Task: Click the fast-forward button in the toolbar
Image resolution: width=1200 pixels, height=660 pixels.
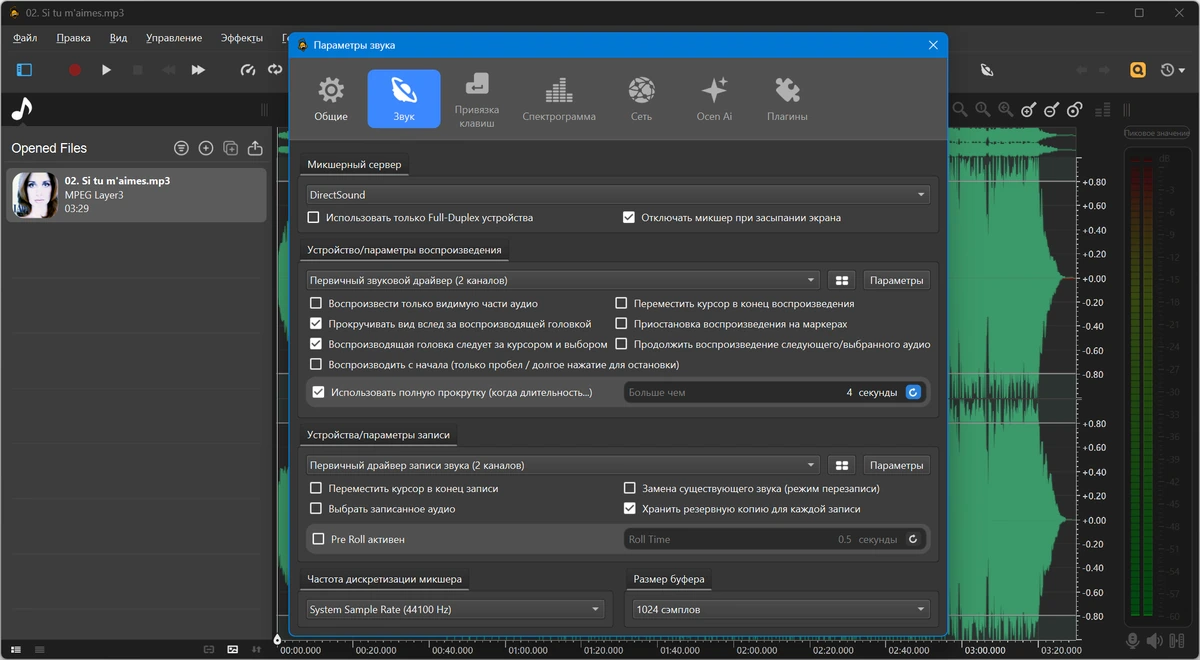Action: [198, 70]
